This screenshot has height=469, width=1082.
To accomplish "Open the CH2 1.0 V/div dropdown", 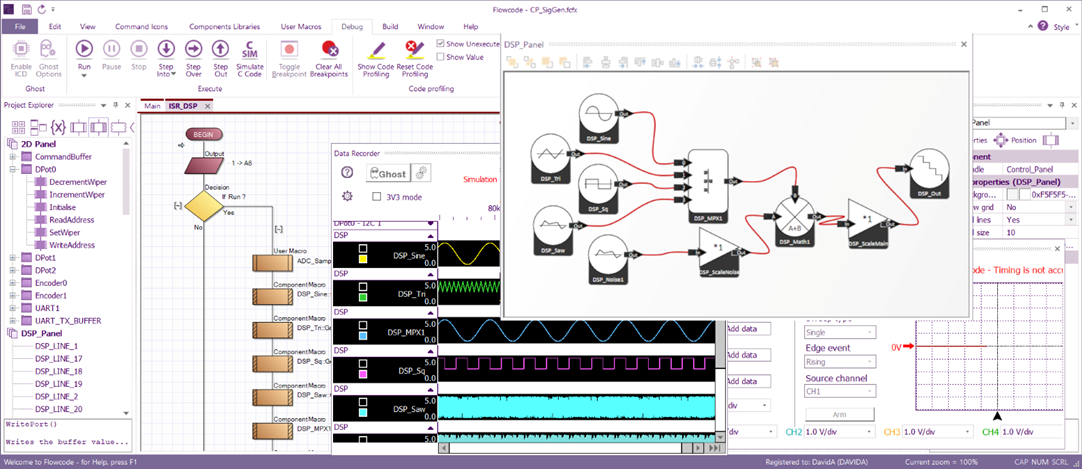I will 840,431.
